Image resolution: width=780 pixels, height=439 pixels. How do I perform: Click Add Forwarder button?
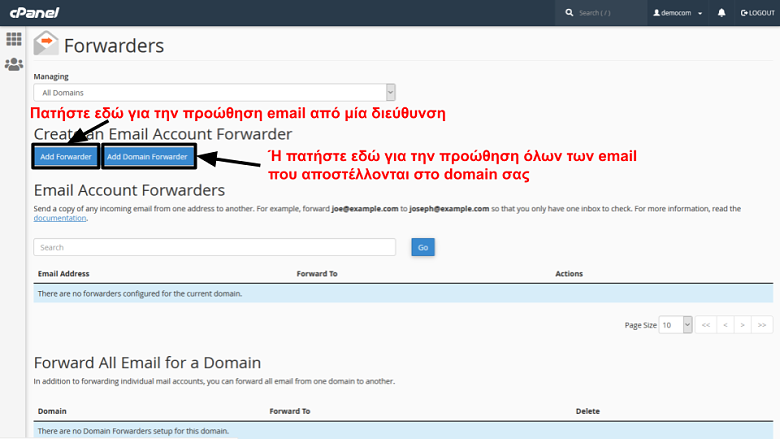tap(66, 157)
